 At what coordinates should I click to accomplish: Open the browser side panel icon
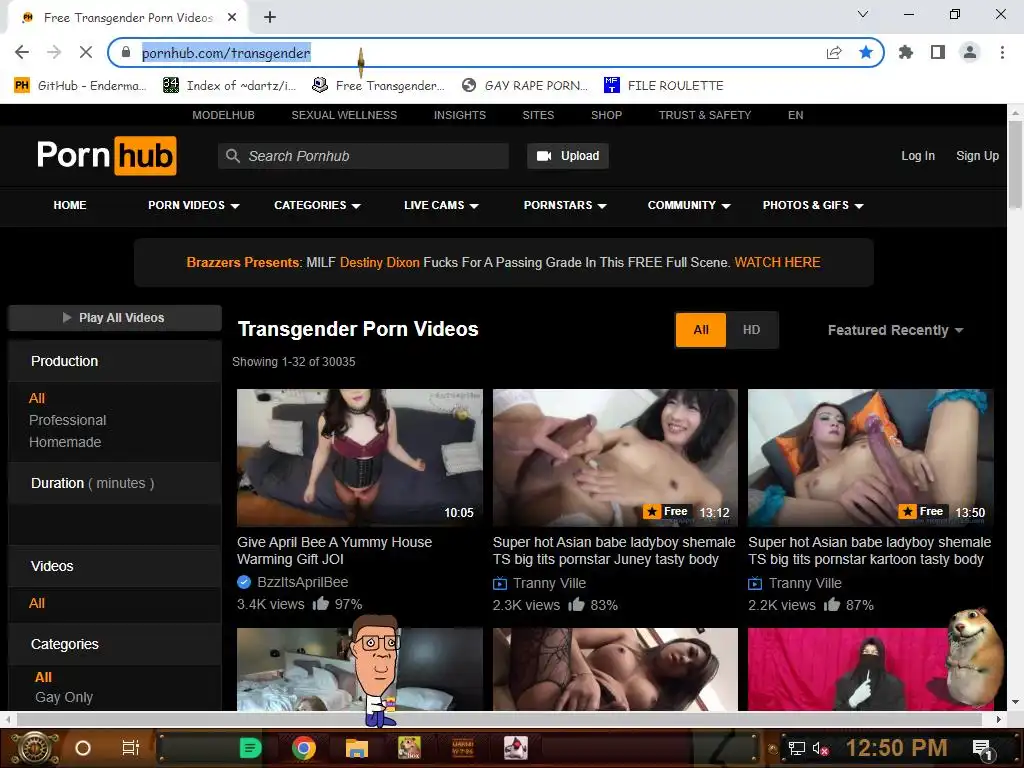(938, 52)
